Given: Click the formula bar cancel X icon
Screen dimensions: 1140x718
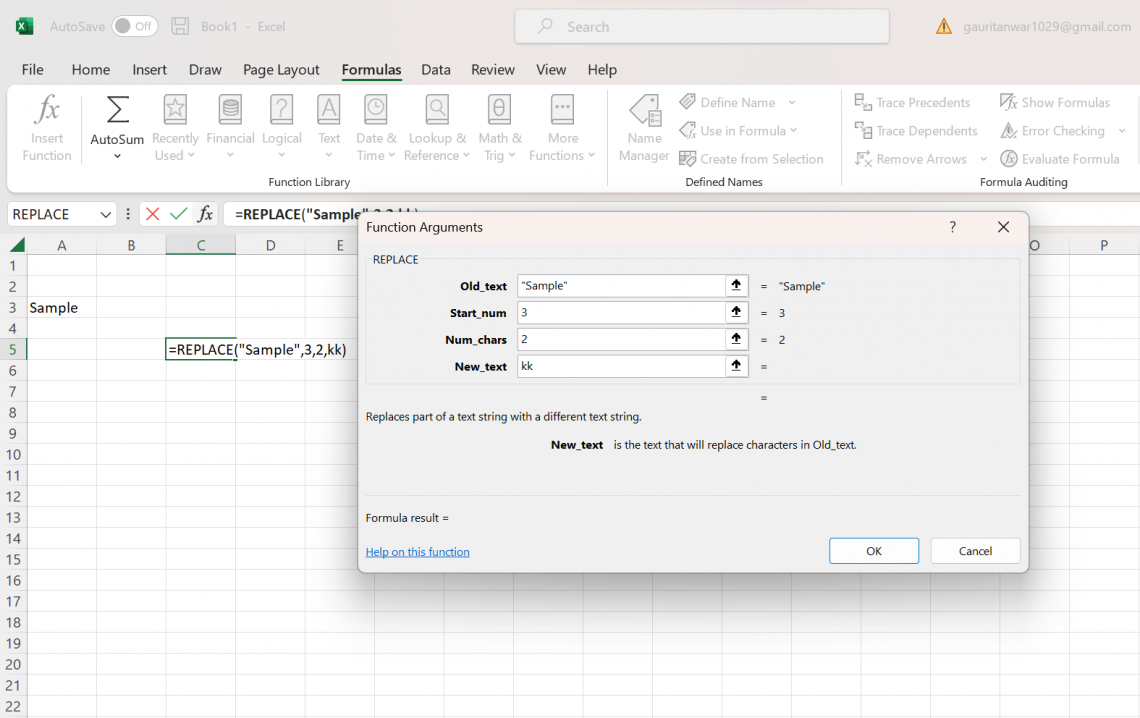Looking at the screenshot, I should [152, 214].
